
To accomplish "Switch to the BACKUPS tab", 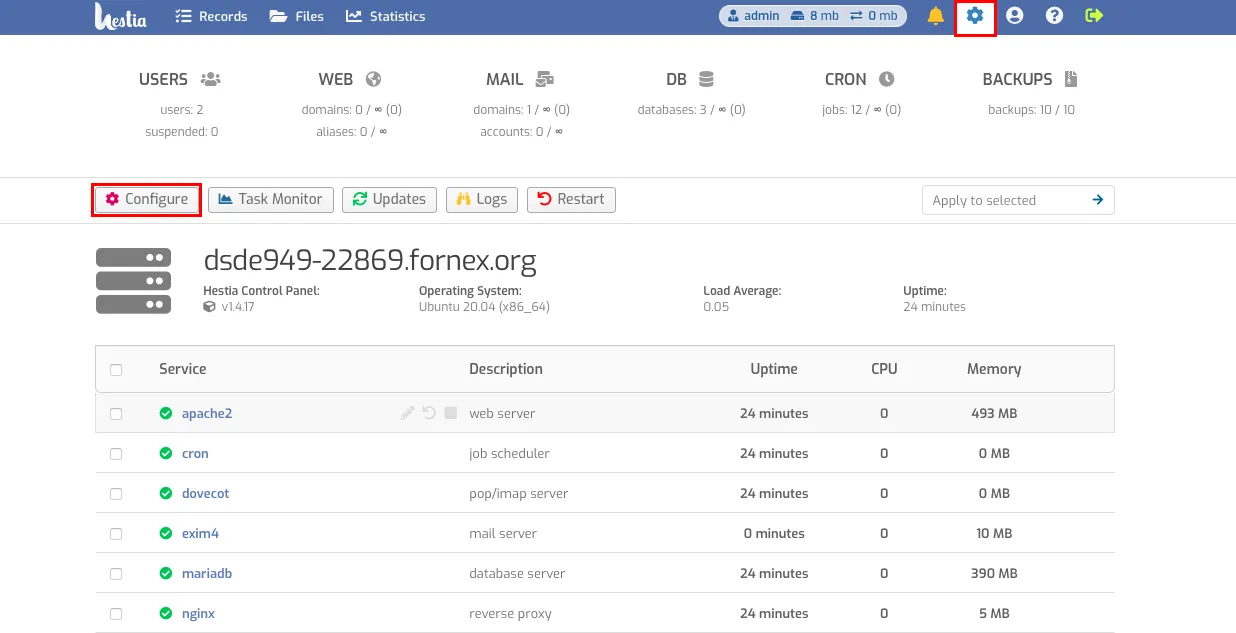I will point(1030,79).
